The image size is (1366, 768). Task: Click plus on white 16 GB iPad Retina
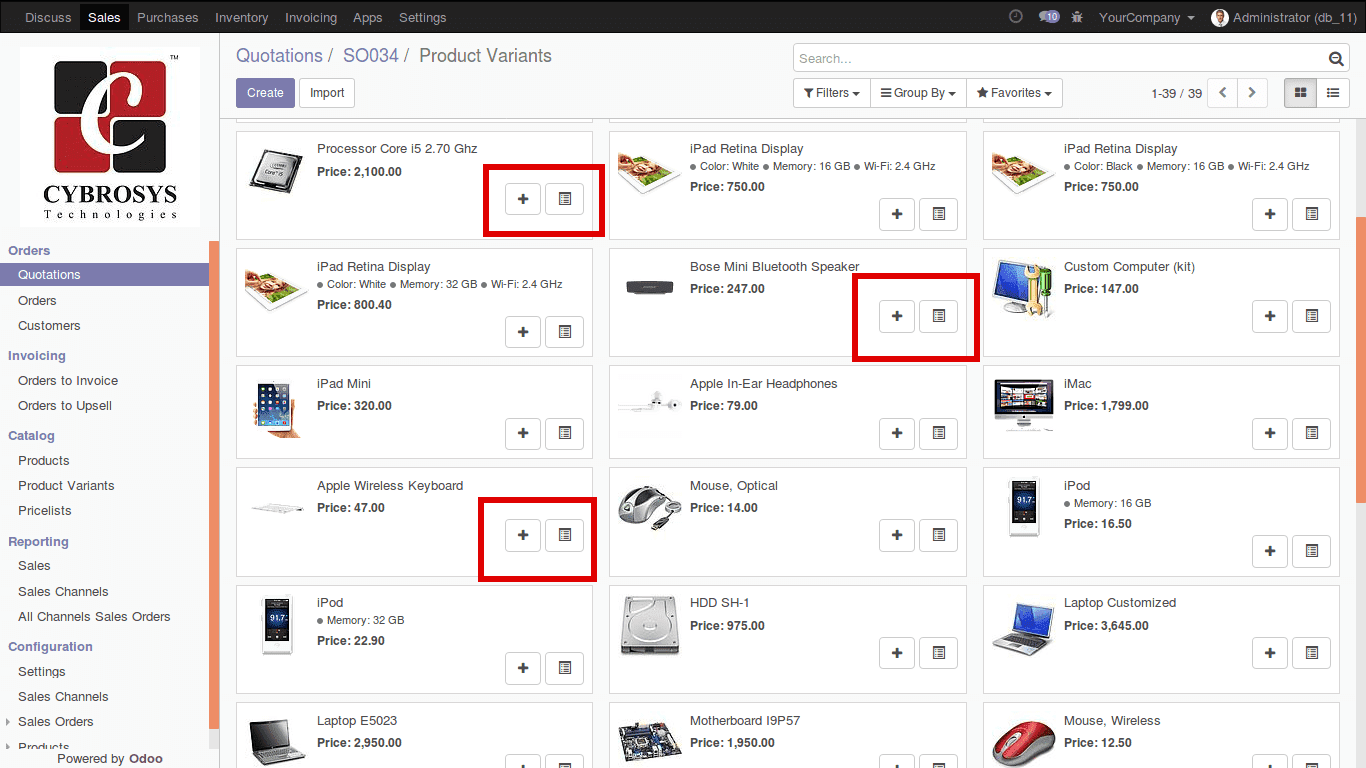[897, 214]
